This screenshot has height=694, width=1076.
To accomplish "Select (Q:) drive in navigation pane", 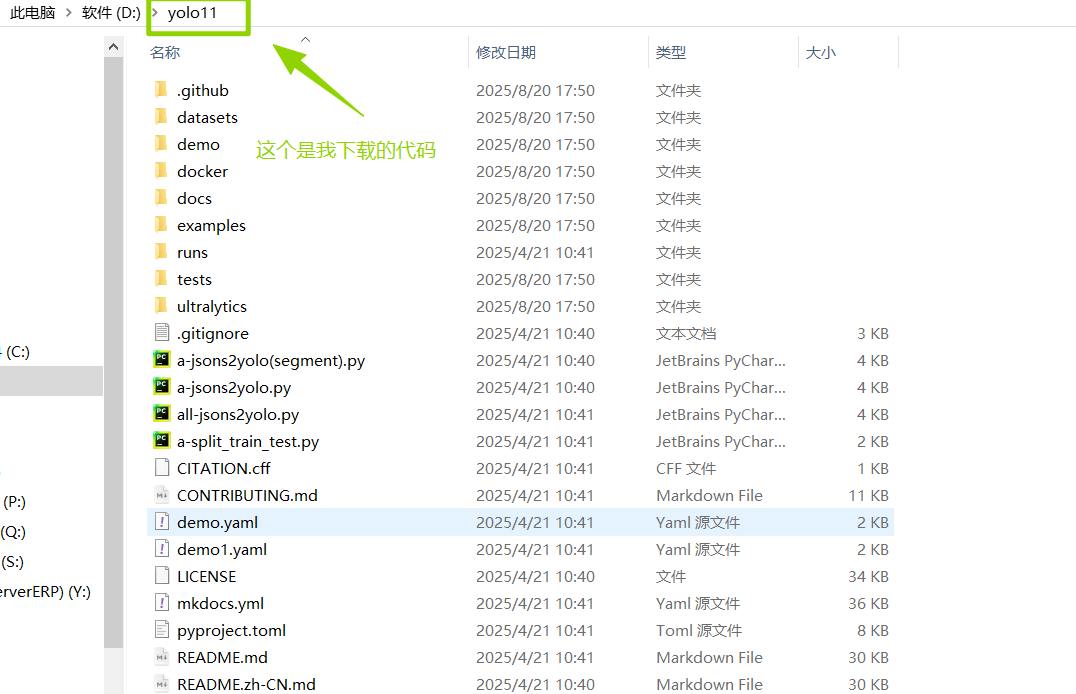I will pyautogui.click(x=13, y=532).
